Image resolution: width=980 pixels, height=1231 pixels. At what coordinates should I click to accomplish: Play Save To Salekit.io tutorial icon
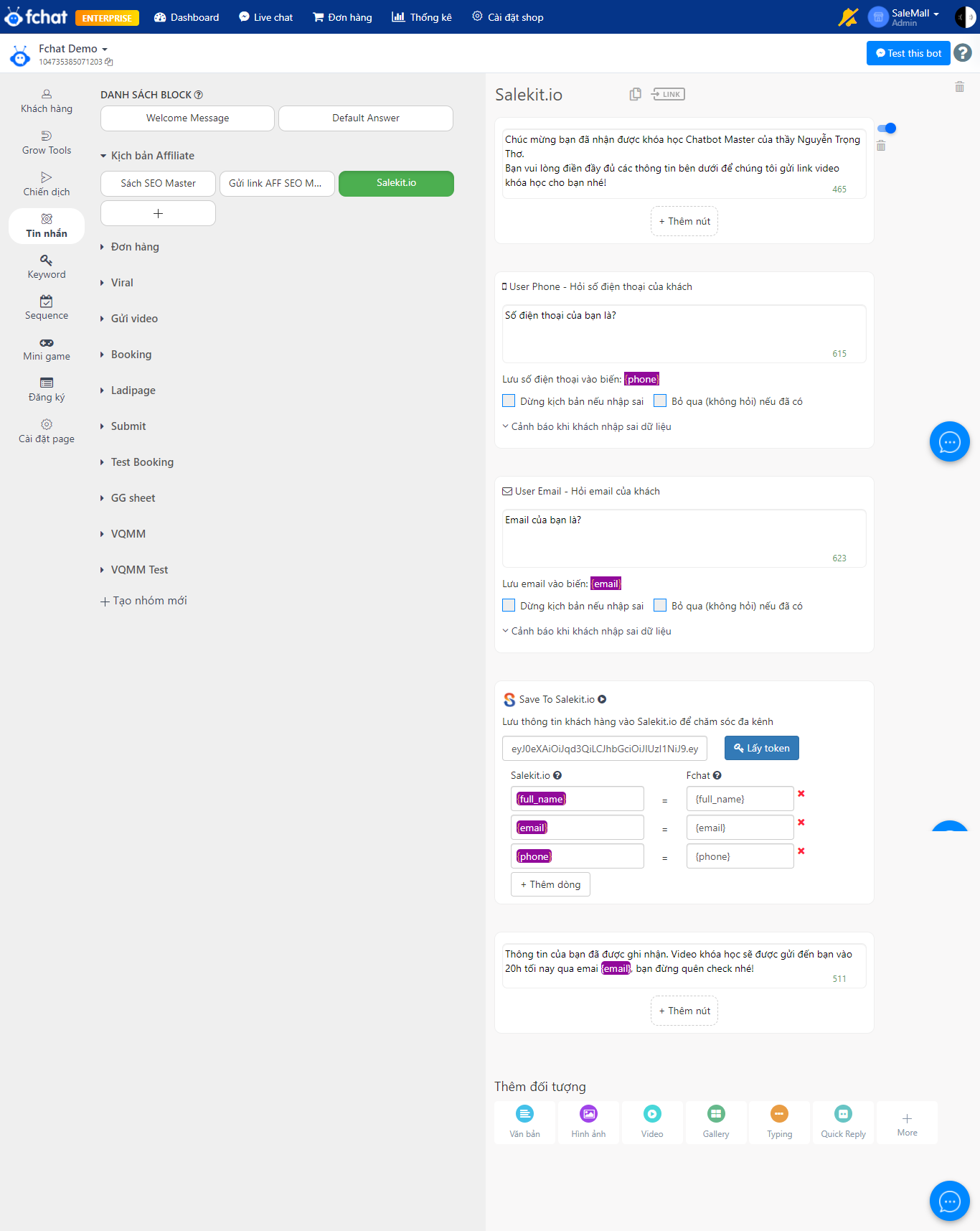point(602,699)
